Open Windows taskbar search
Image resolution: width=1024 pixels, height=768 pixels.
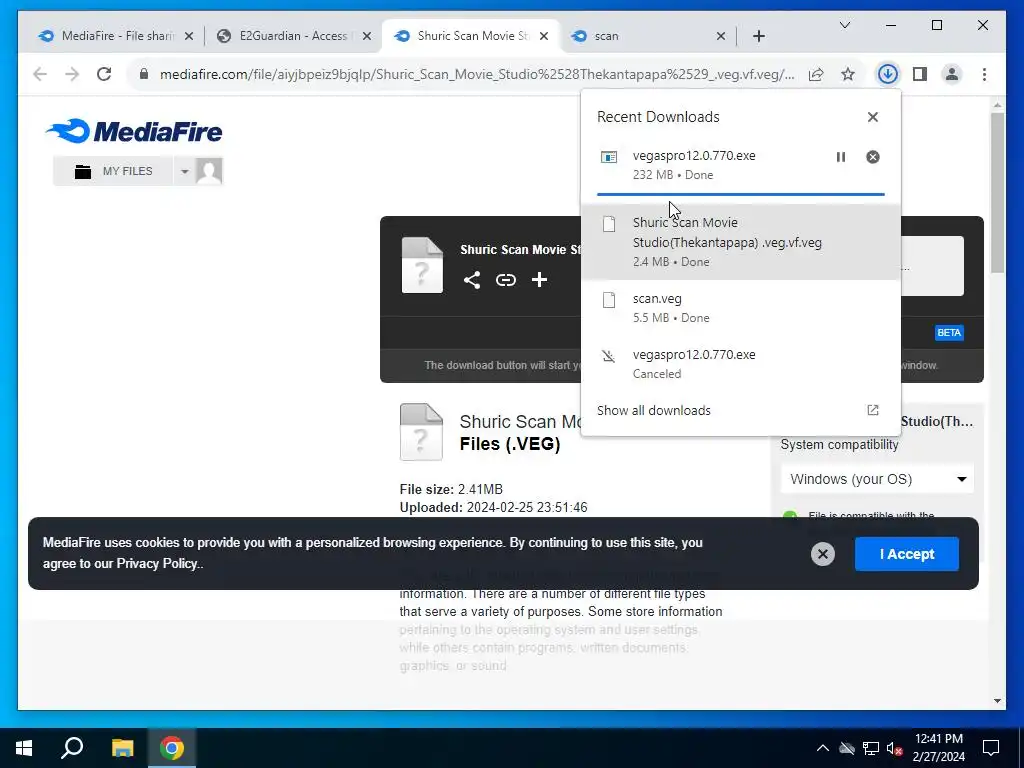(72, 748)
